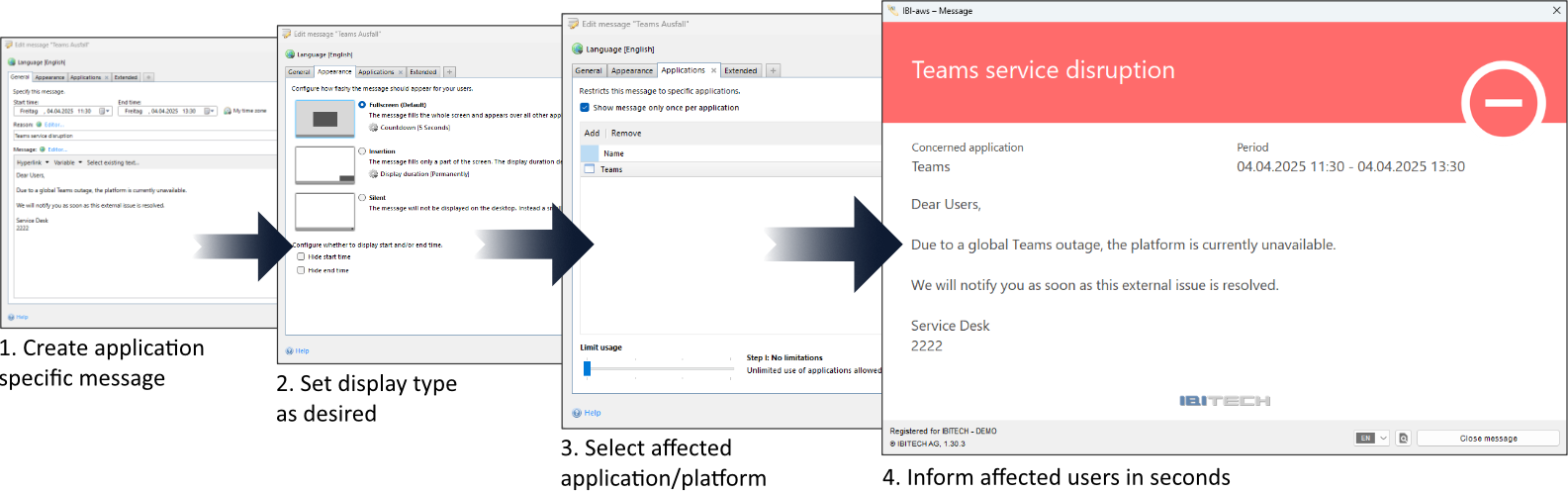Click the Help link in Applications window
This screenshot has height=493, width=1568.
tap(593, 413)
